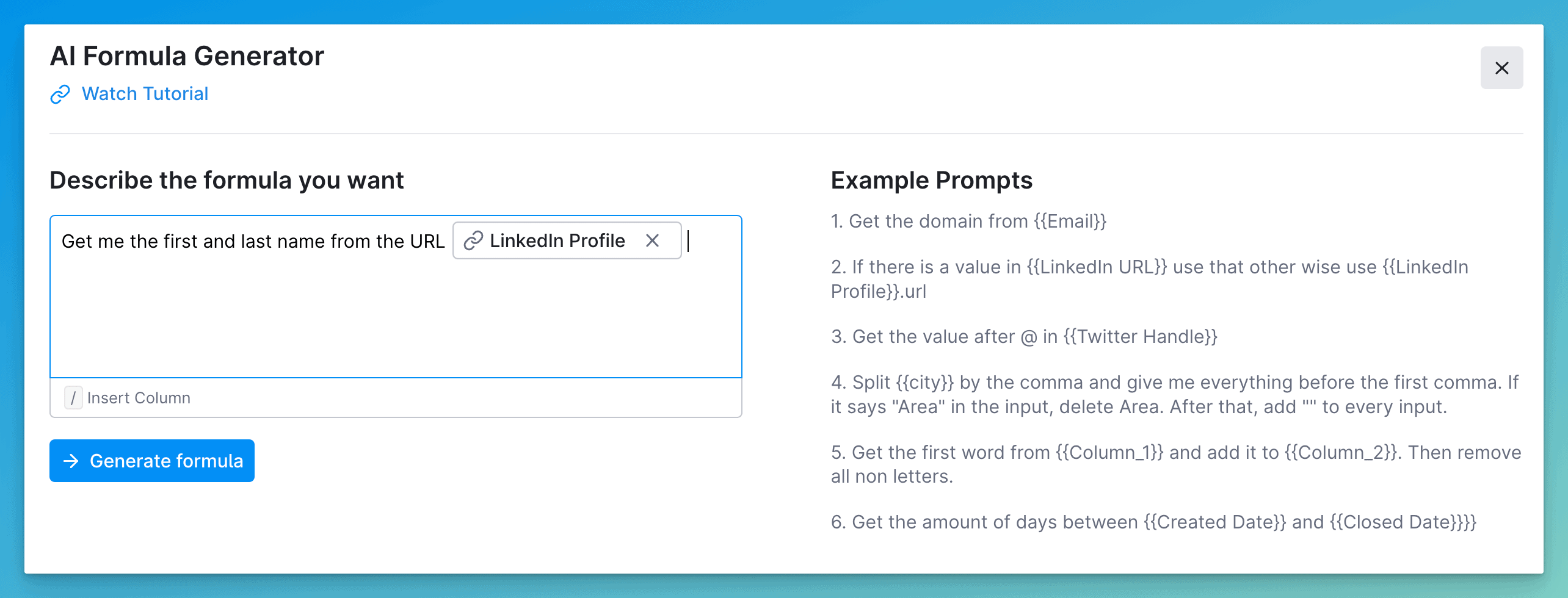Click the prompt text about first and last name
Viewport: 1568px width, 598px height.
coord(253,242)
